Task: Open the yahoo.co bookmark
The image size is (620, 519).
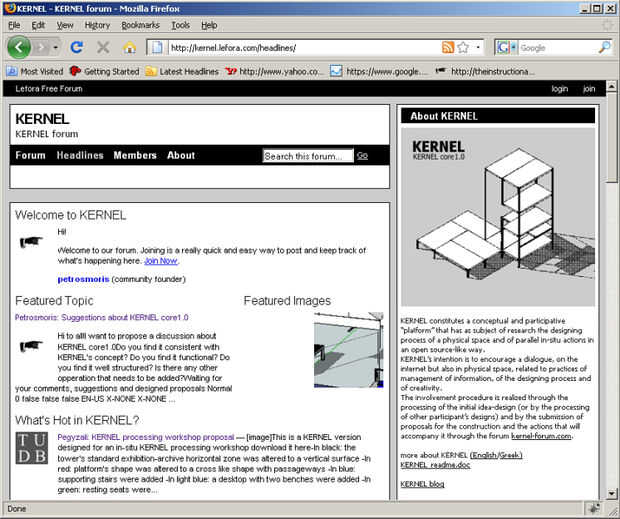Action: coord(274,72)
